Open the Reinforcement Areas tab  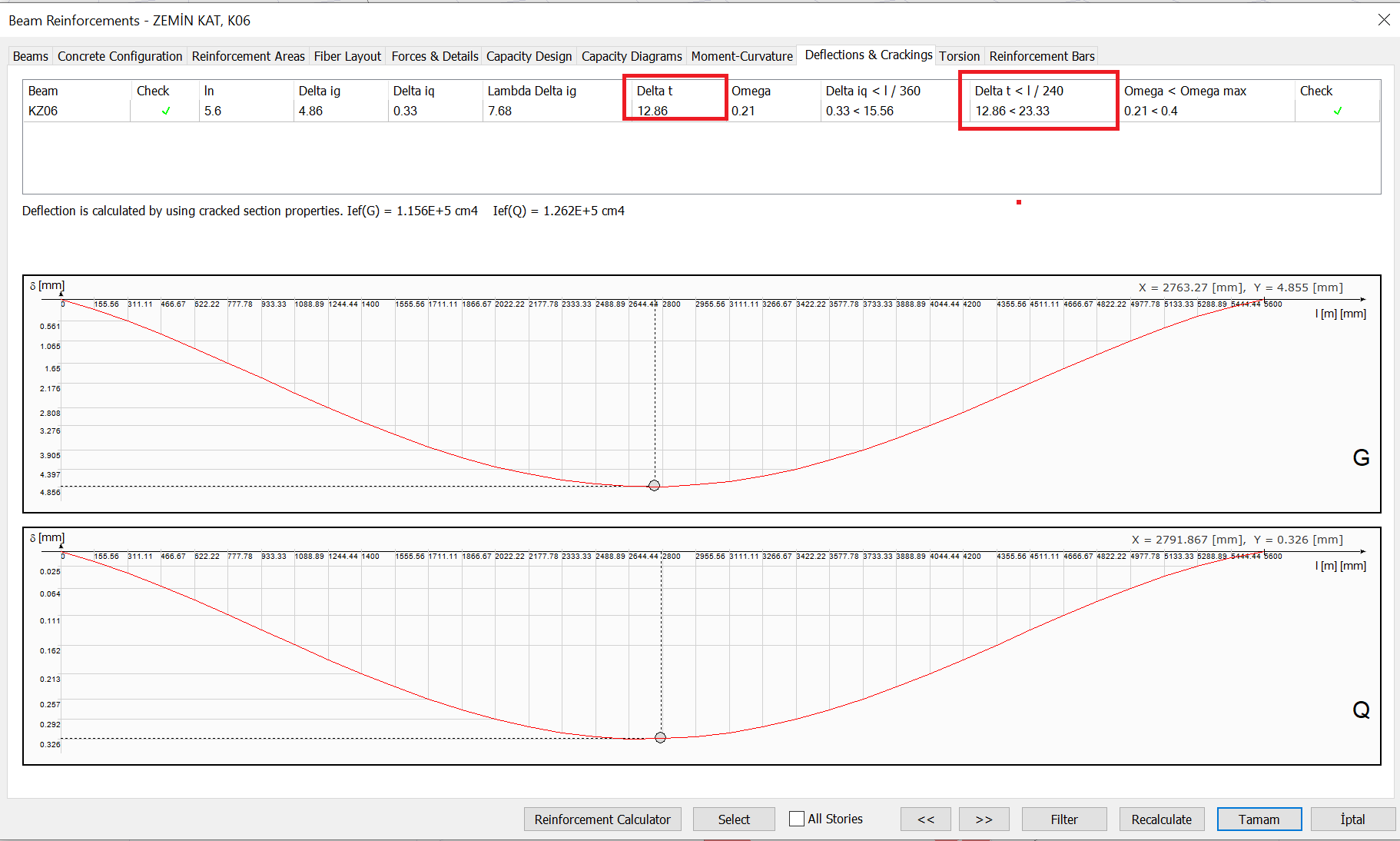[x=248, y=56]
